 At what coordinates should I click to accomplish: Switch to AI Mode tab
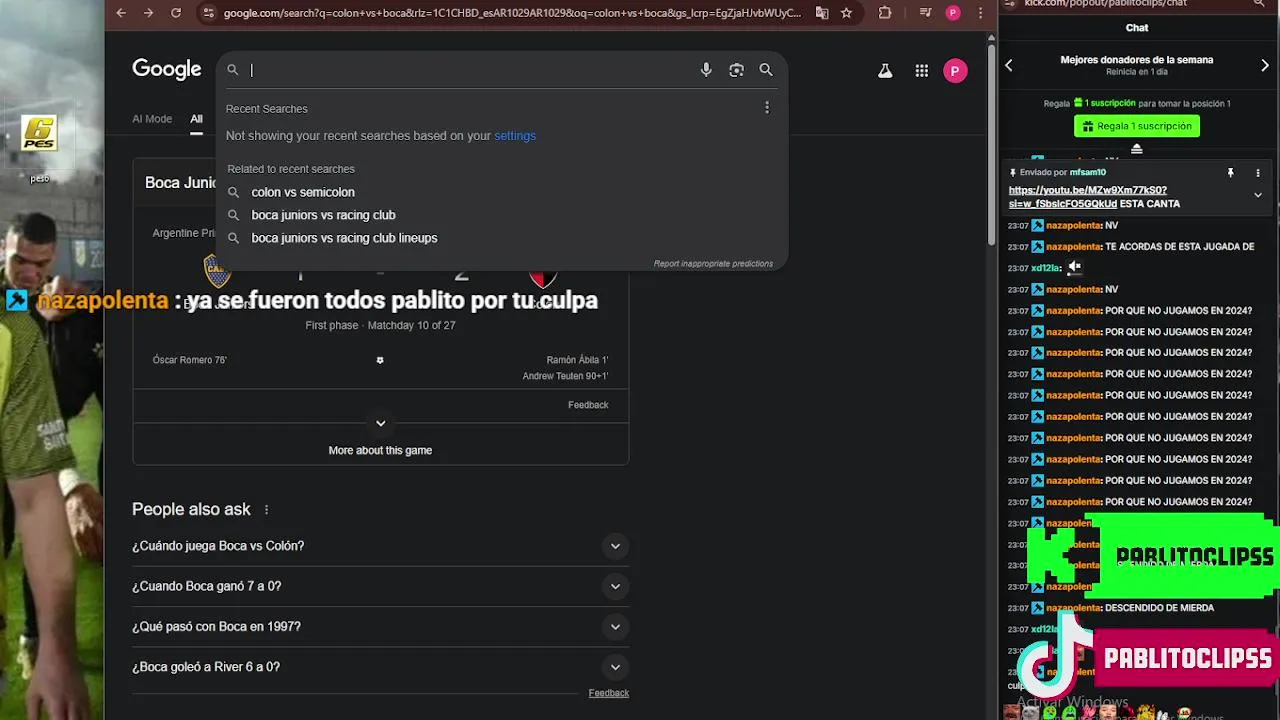coord(152,119)
